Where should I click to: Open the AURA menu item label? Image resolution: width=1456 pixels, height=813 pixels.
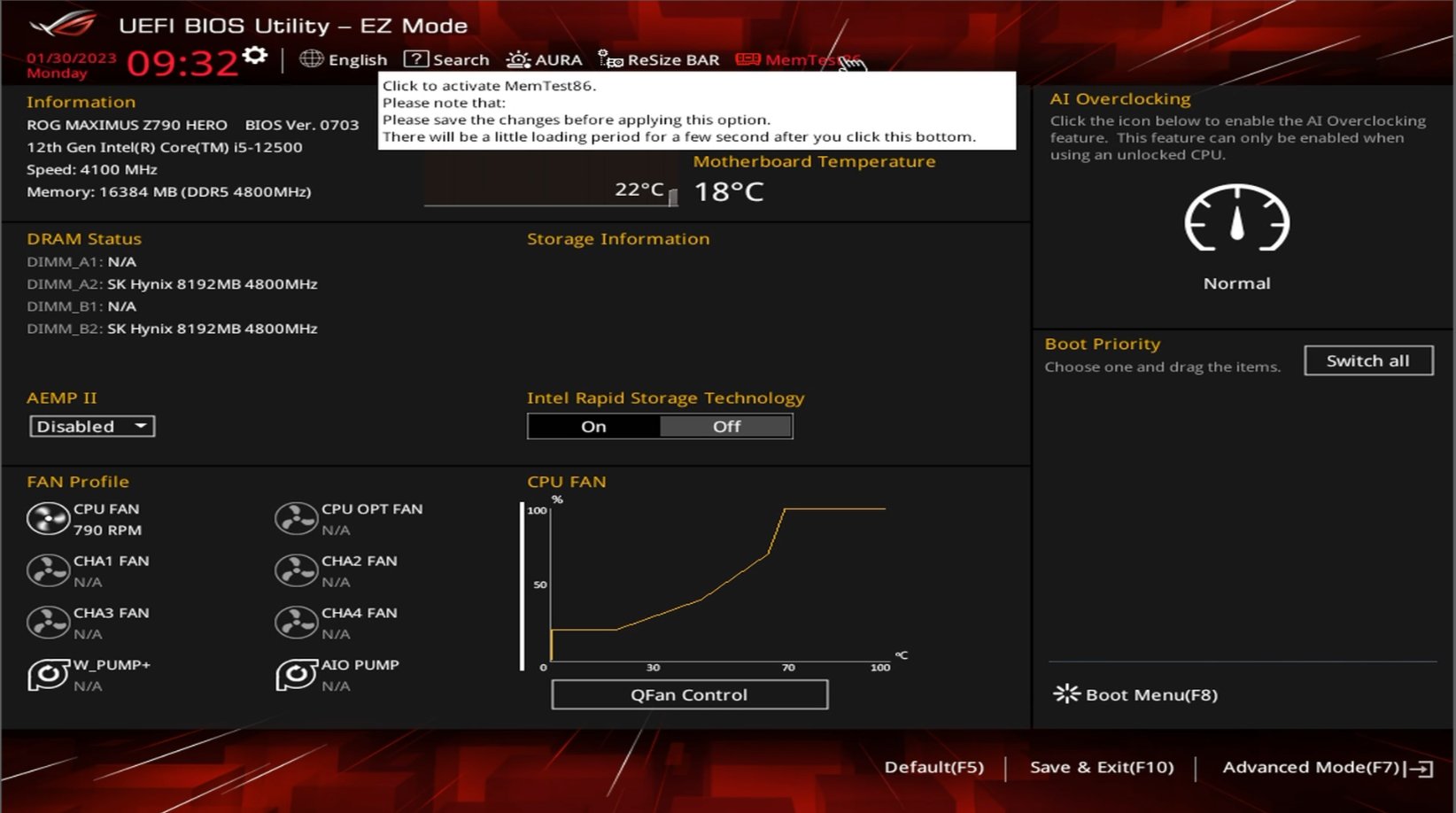(x=559, y=59)
